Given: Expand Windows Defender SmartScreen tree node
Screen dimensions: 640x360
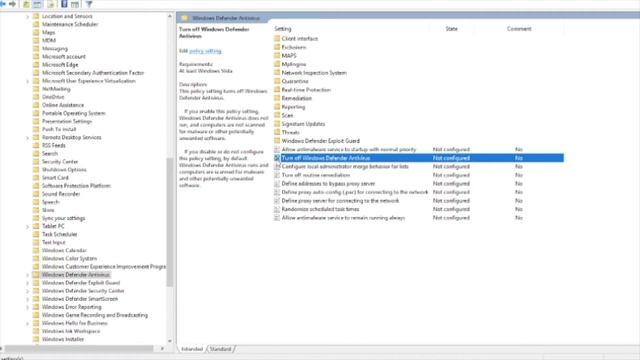Looking at the screenshot, I should coord(28,299).
